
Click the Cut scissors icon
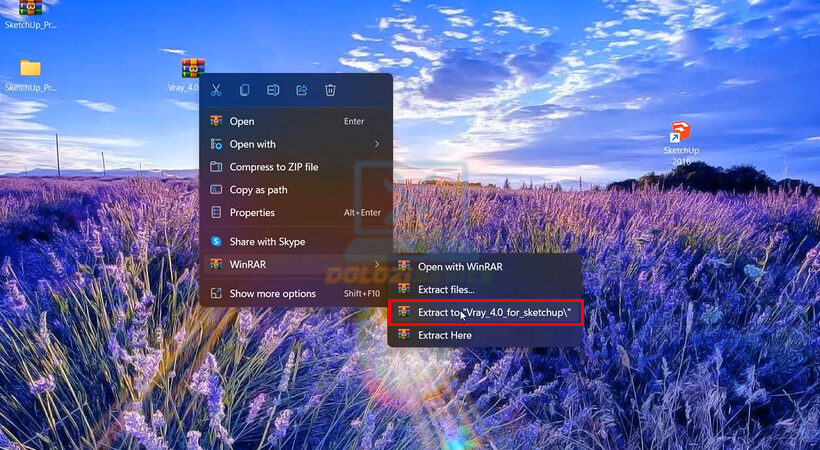[215, 90]
